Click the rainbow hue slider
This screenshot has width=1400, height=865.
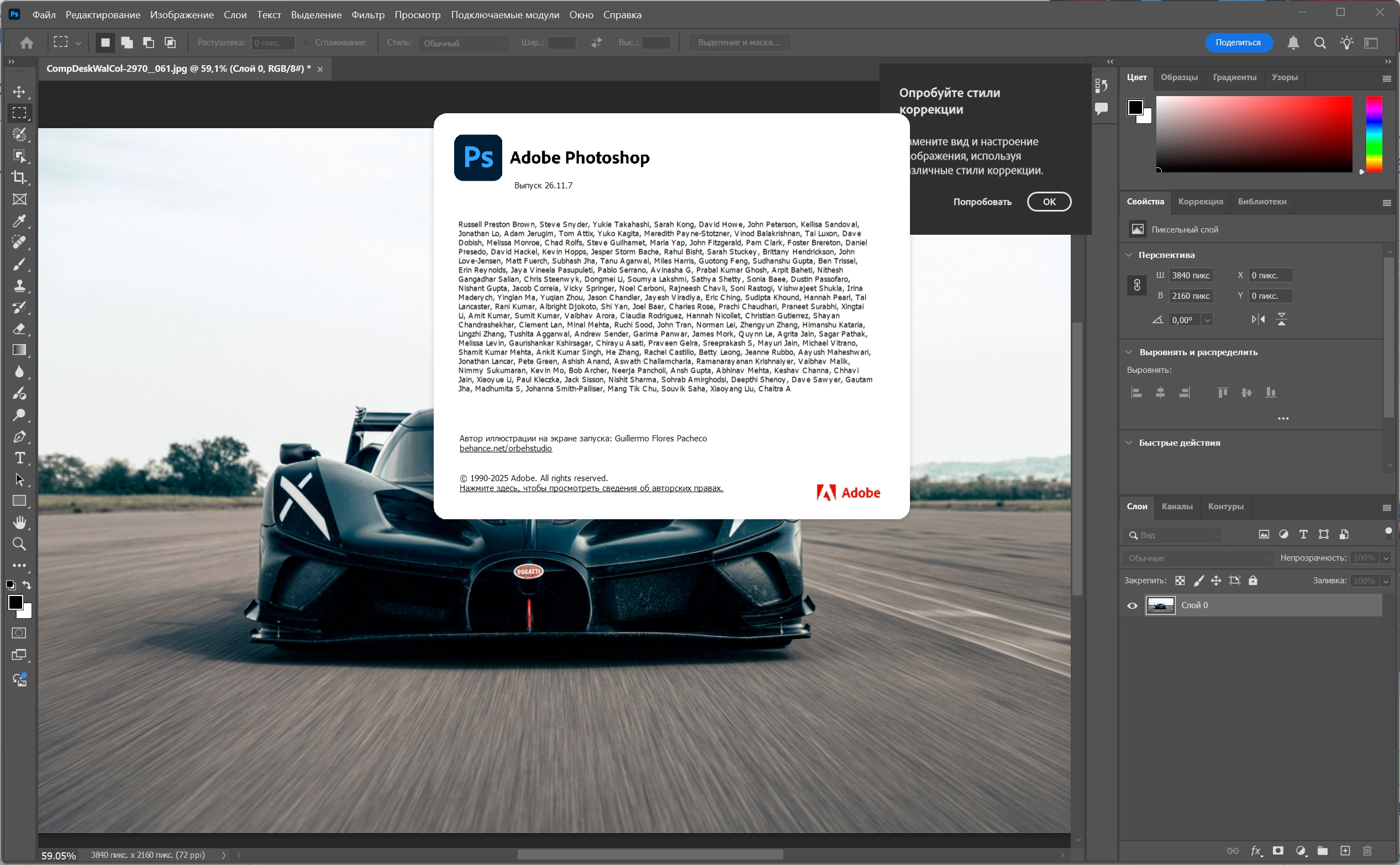(x=1373, y=134)
